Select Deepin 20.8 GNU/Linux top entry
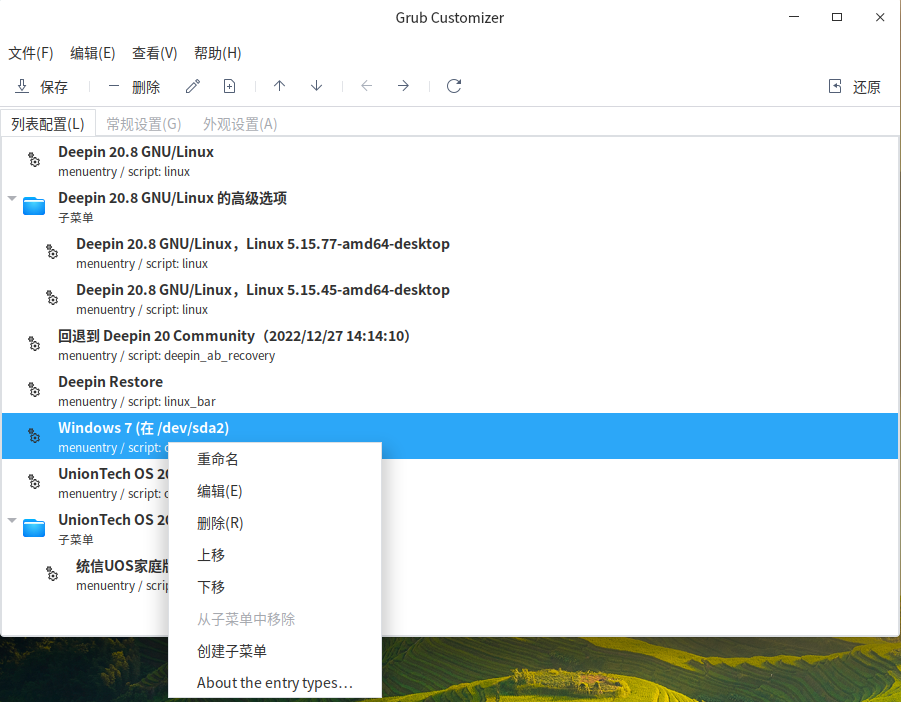 449,160
